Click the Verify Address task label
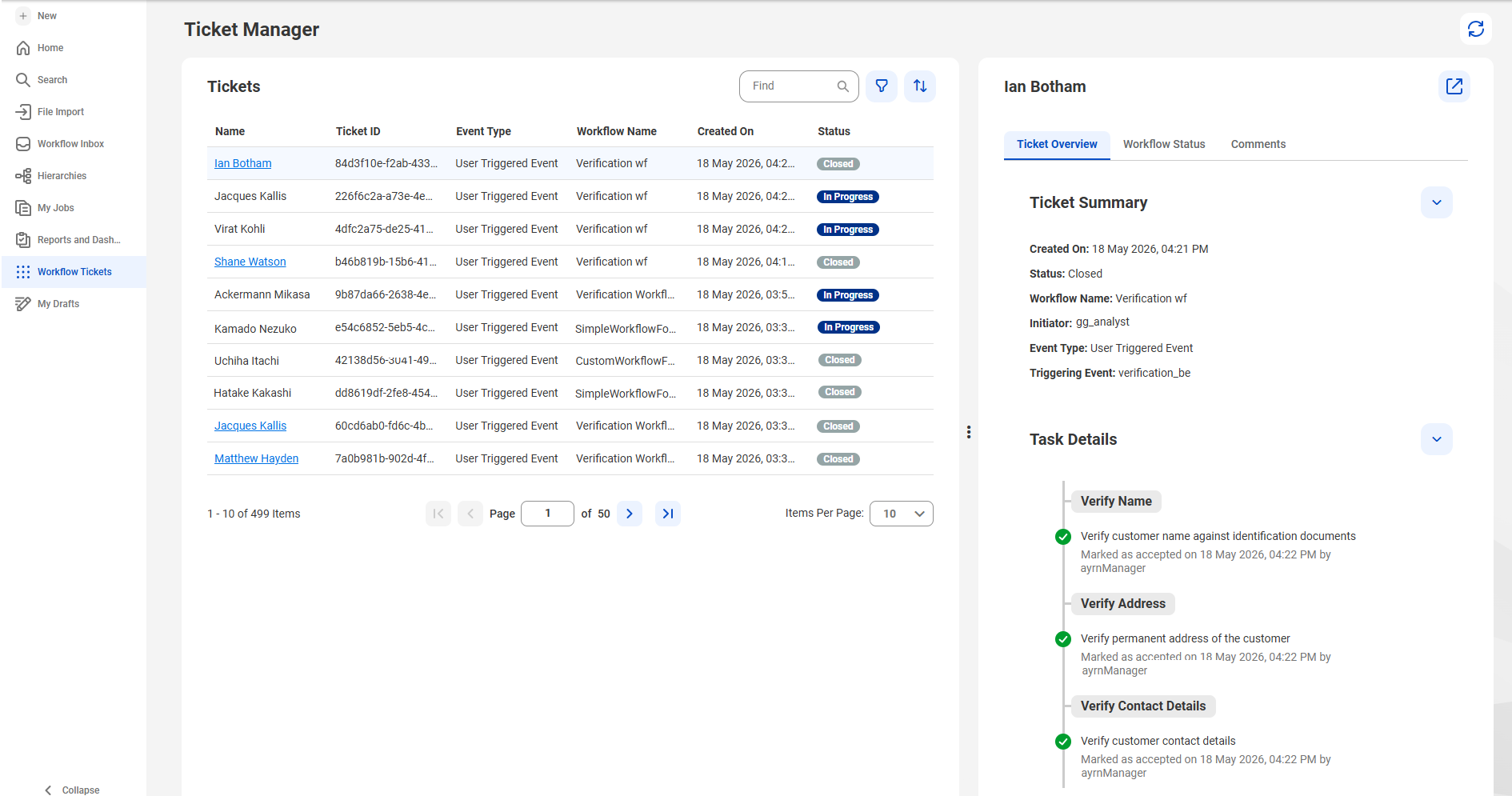The height and width of the screenshot is (796, 1512). pos(1123,604)
